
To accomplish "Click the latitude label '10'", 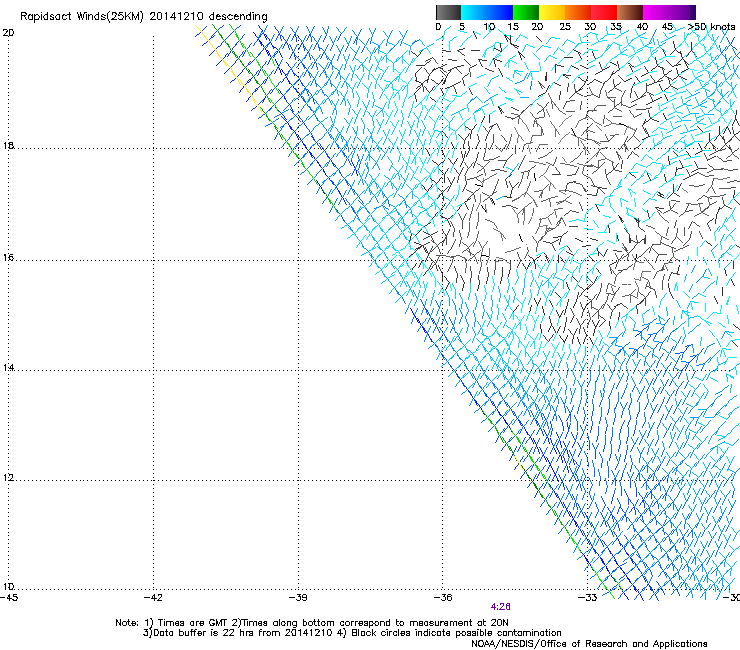I will coord(8,587).
